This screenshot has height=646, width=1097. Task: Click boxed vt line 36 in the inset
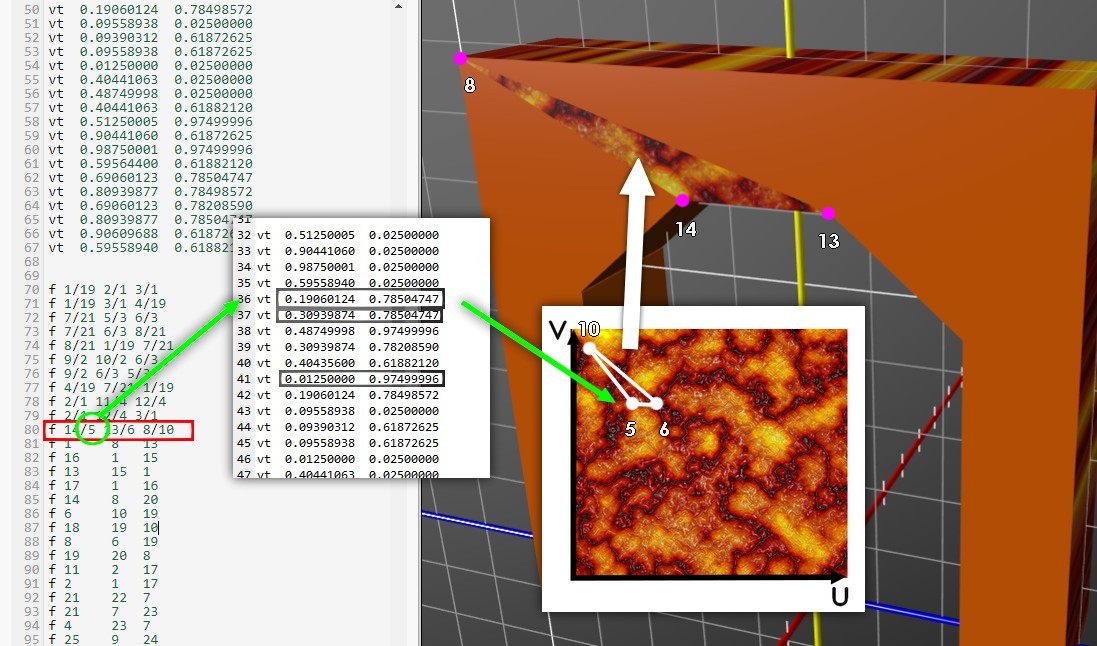click(362, 297)
